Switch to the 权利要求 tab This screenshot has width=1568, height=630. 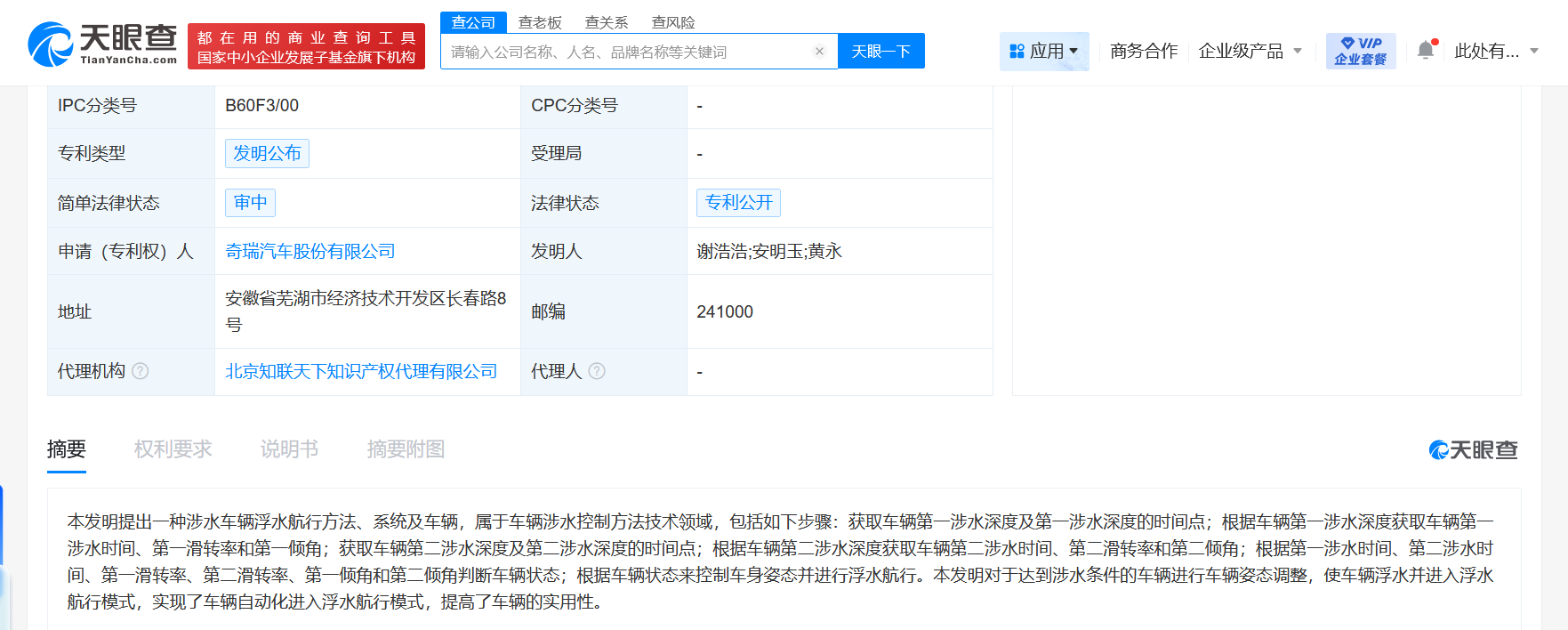(x=173, y=449)
